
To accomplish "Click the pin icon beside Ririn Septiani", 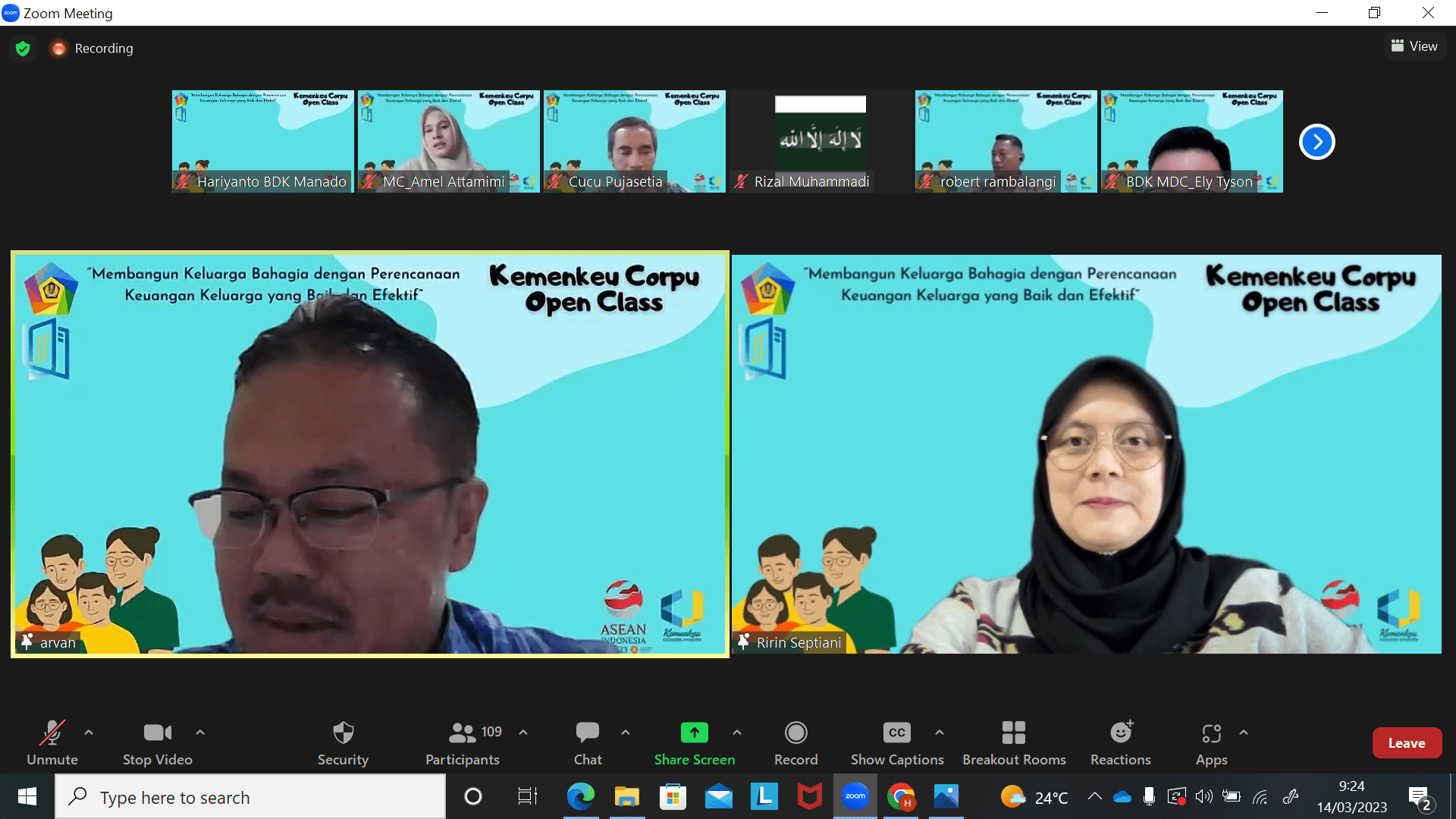I will pyautogui.click(x=744, y=642).
